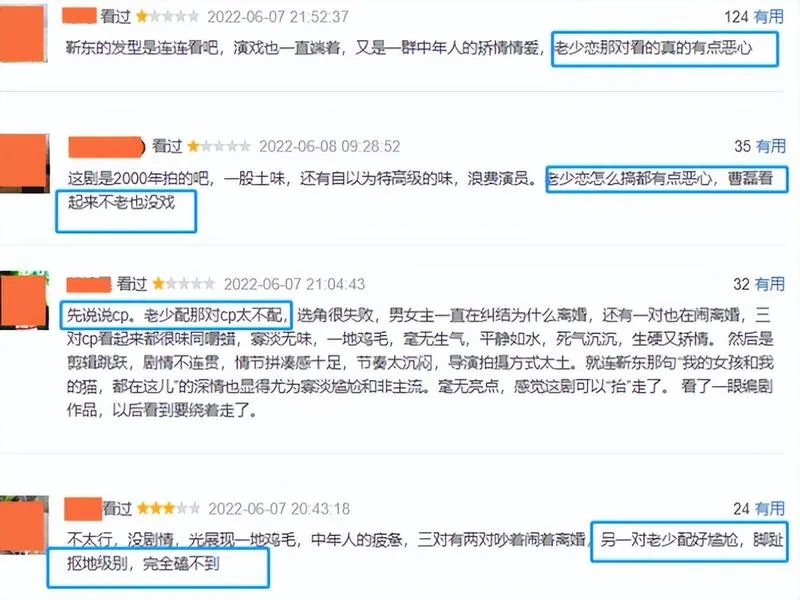Click the one-star rating dated 21:52:37
The width and height of the screenshot is (800, 600).
tap(167, 17)
